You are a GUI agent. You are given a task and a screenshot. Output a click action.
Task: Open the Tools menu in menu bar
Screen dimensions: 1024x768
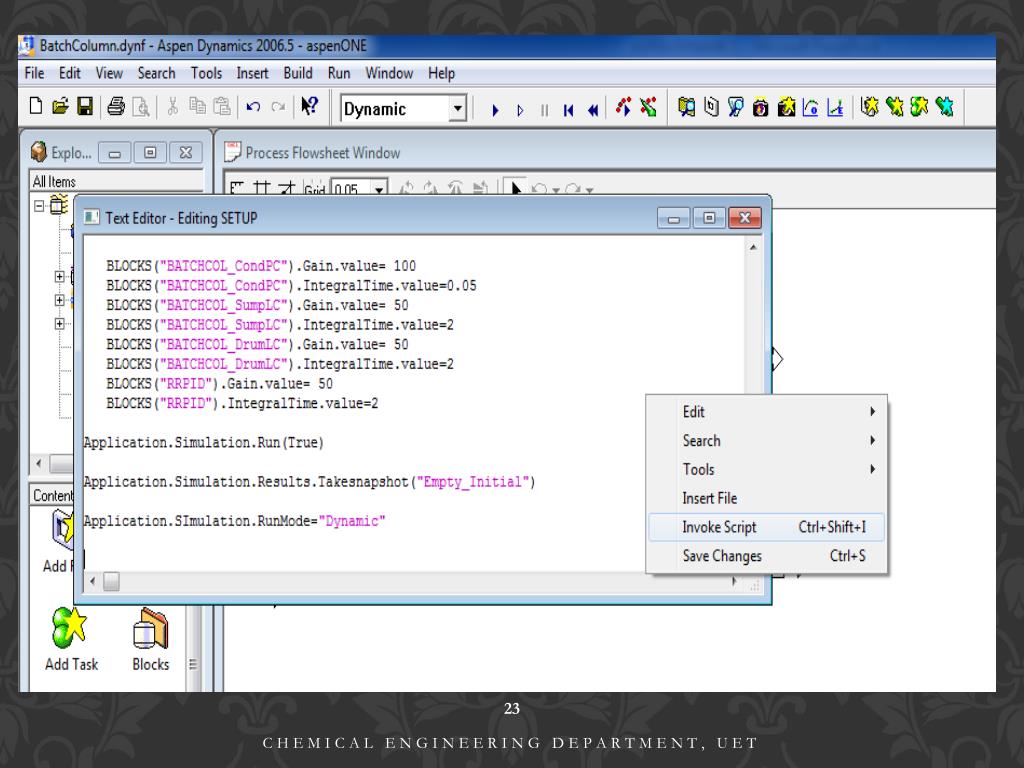[206, 73]
